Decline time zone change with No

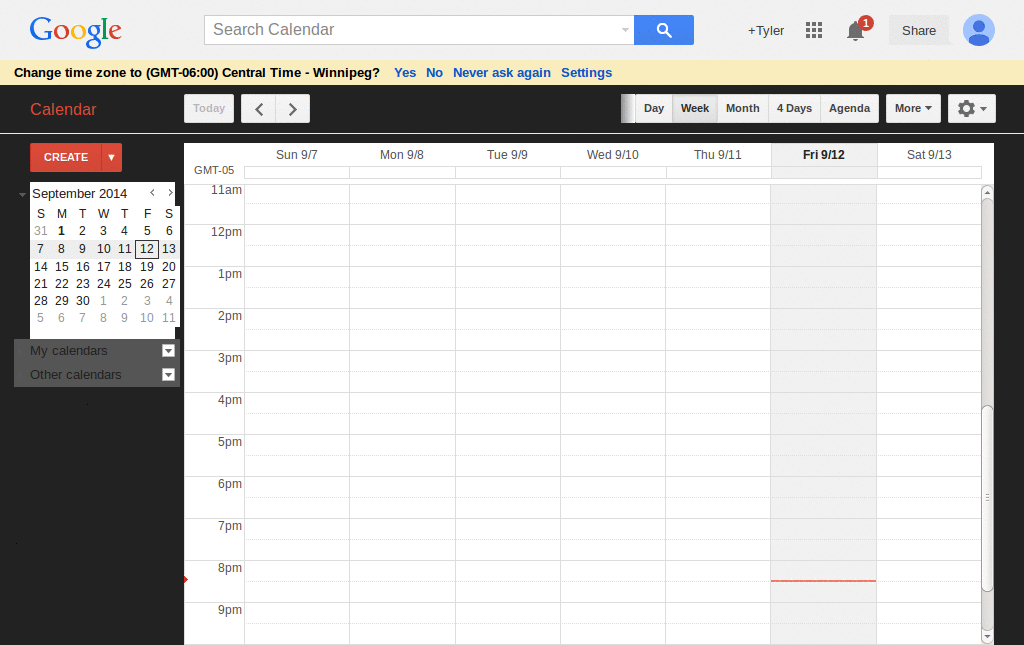[434, 72]
